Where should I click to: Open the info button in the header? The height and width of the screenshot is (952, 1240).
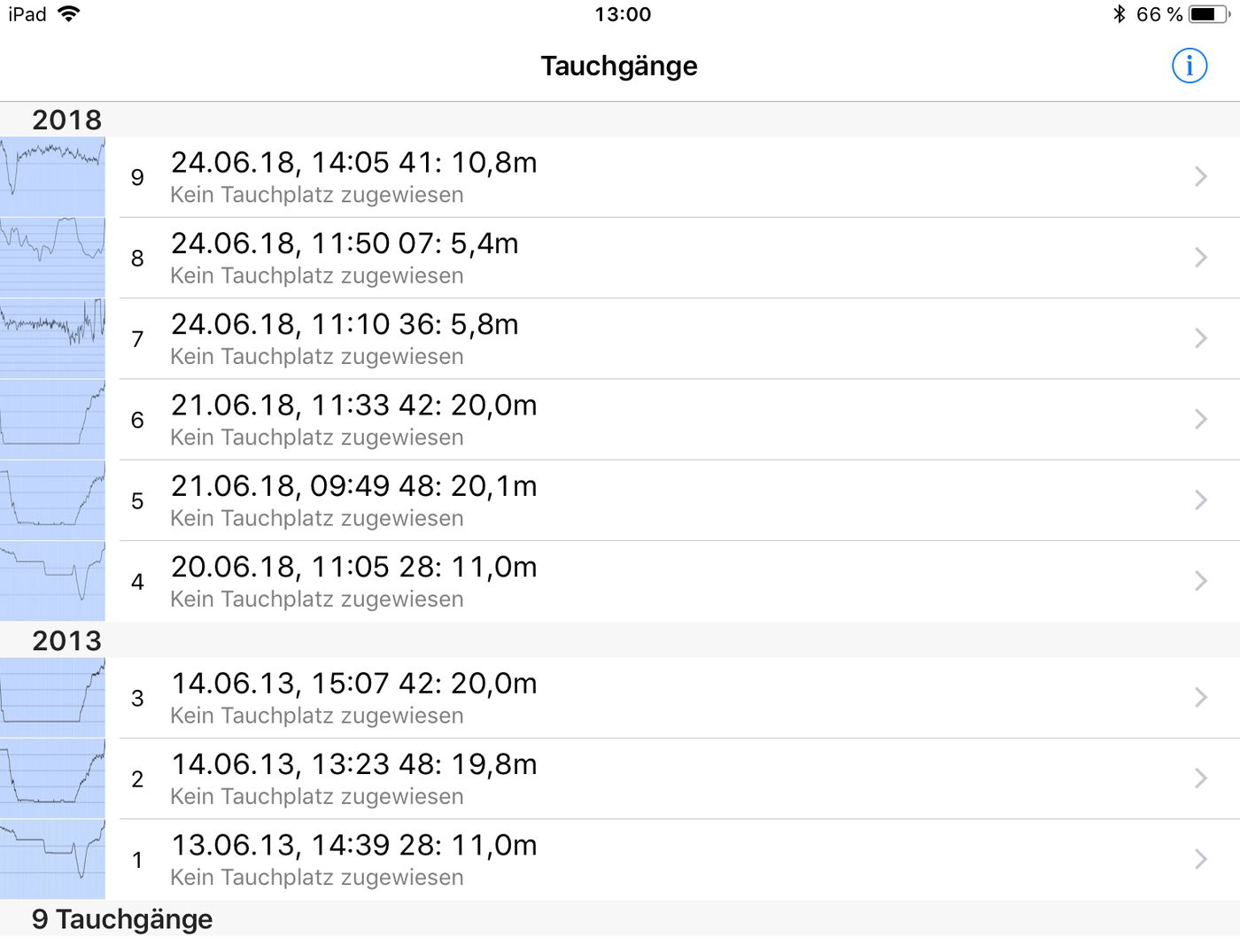(x=1189, y=66)
